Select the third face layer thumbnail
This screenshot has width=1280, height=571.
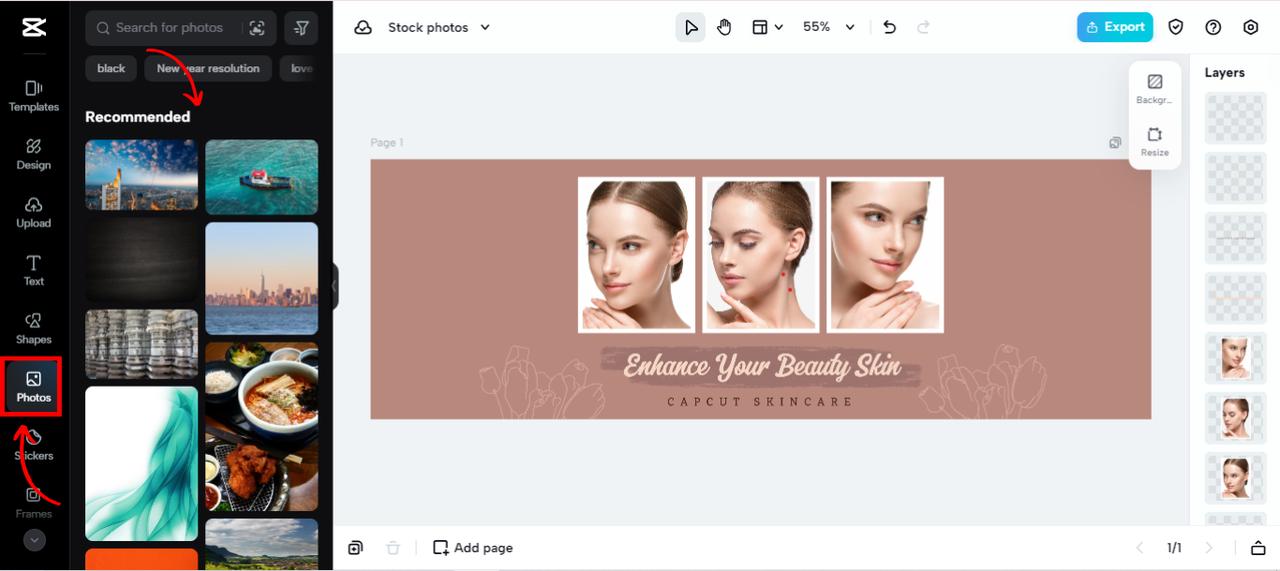pyautogui.click(x=1236, y=478)
